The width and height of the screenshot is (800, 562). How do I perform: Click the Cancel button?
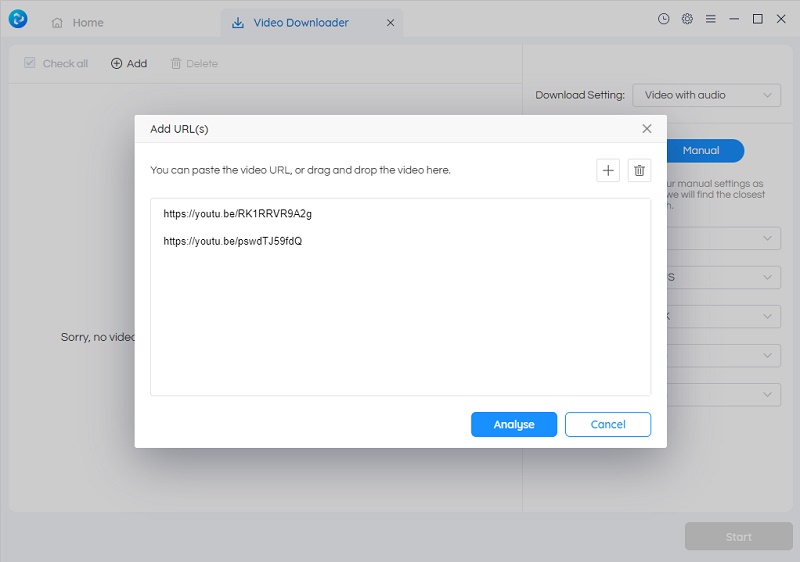tap(608, 424)
